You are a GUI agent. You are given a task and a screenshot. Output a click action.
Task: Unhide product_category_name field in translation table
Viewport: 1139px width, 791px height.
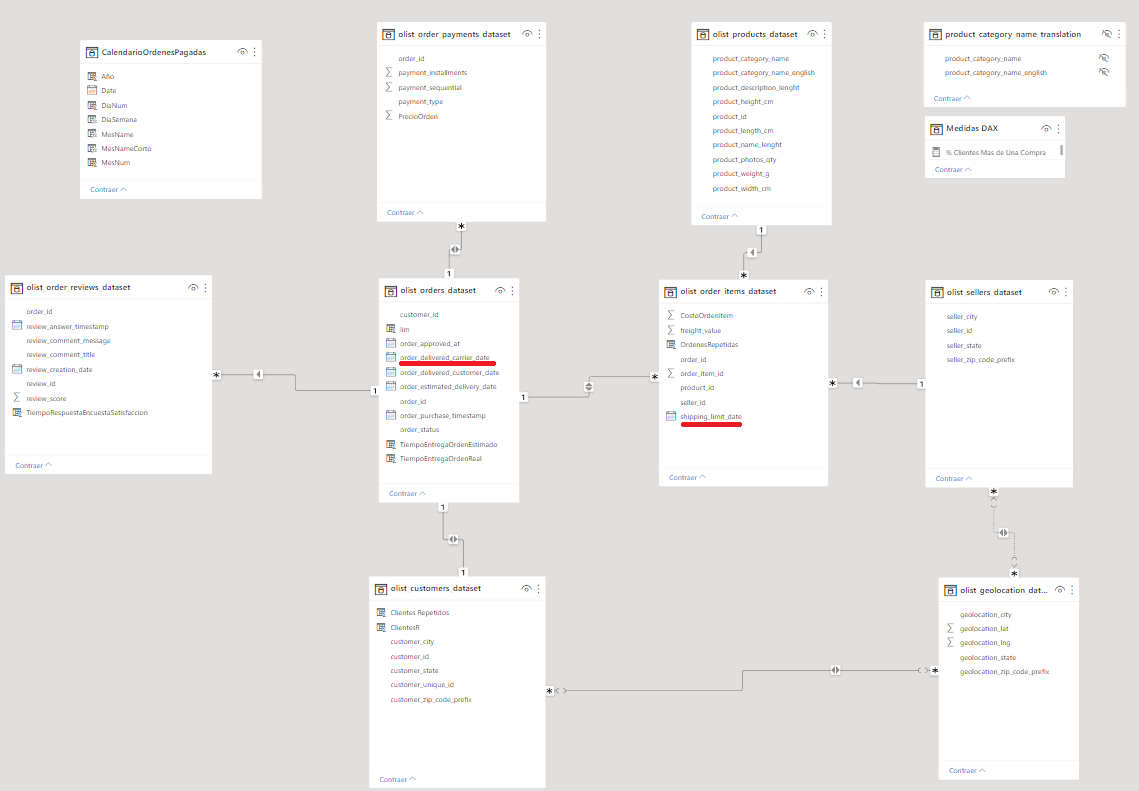point(1103,58)
